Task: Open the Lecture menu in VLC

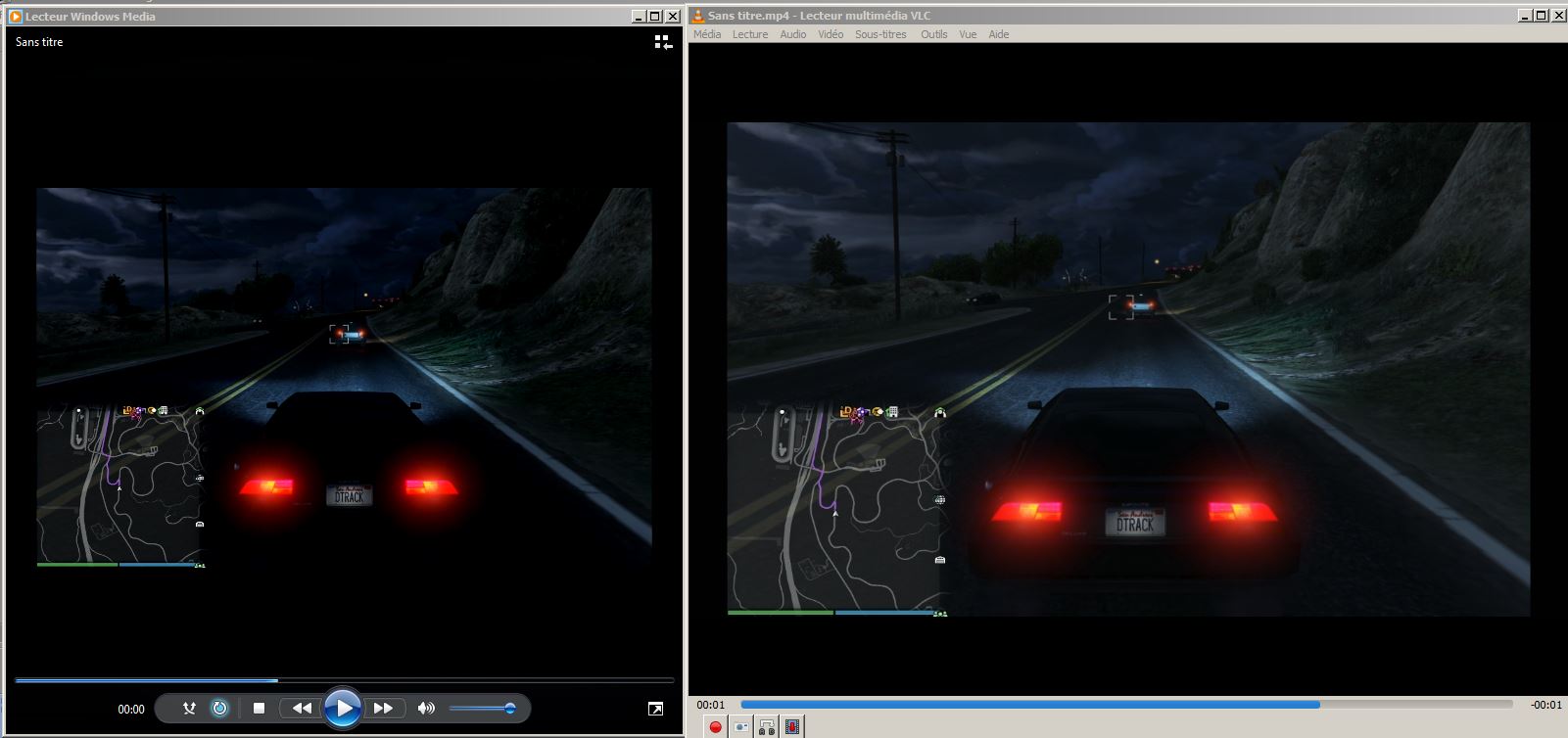Action: point(750,34)
